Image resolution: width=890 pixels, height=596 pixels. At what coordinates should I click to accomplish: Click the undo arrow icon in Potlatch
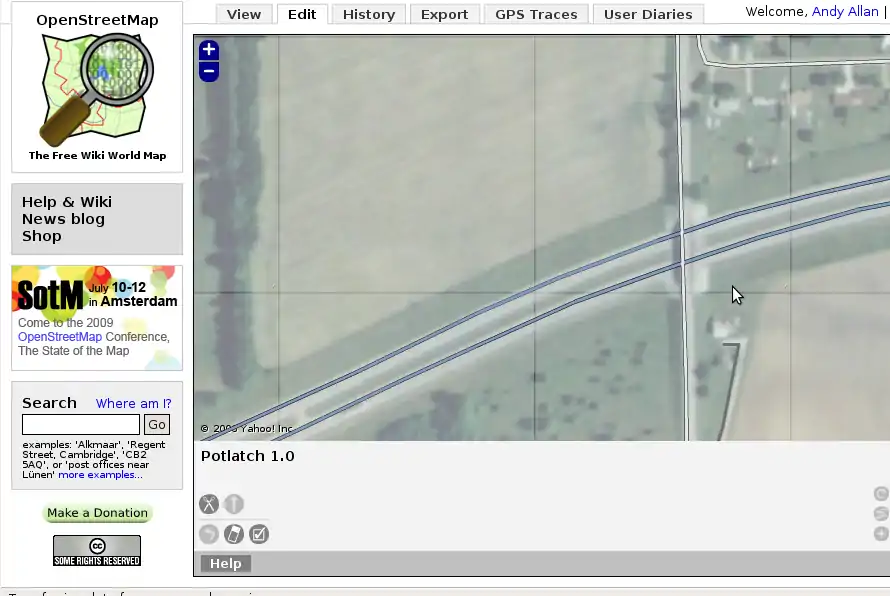pos(208,534)
